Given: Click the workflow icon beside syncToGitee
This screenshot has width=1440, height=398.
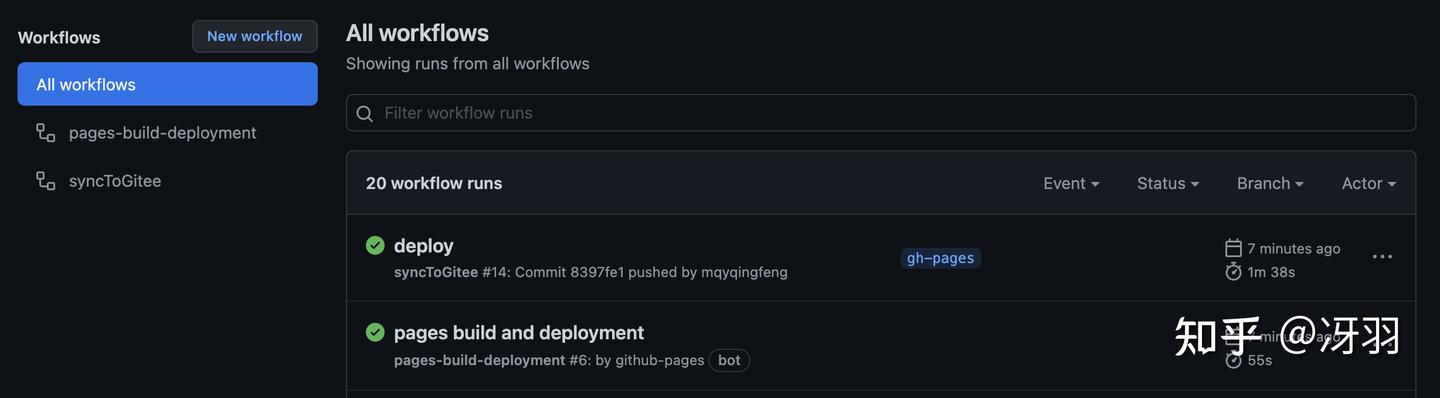Looking at the screenshot, I should tap(45, 180).
